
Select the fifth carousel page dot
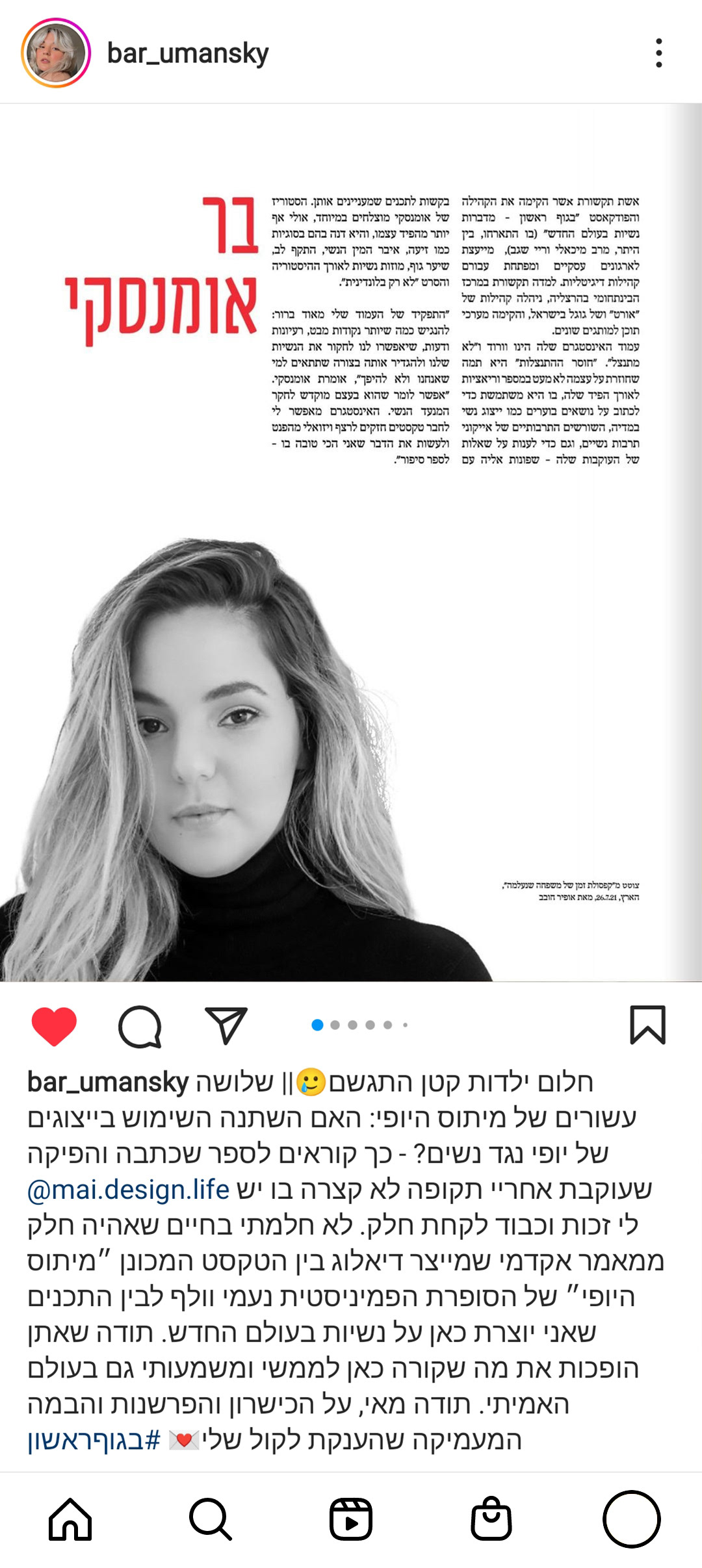pyautogui.click(x=388, y=1025)
